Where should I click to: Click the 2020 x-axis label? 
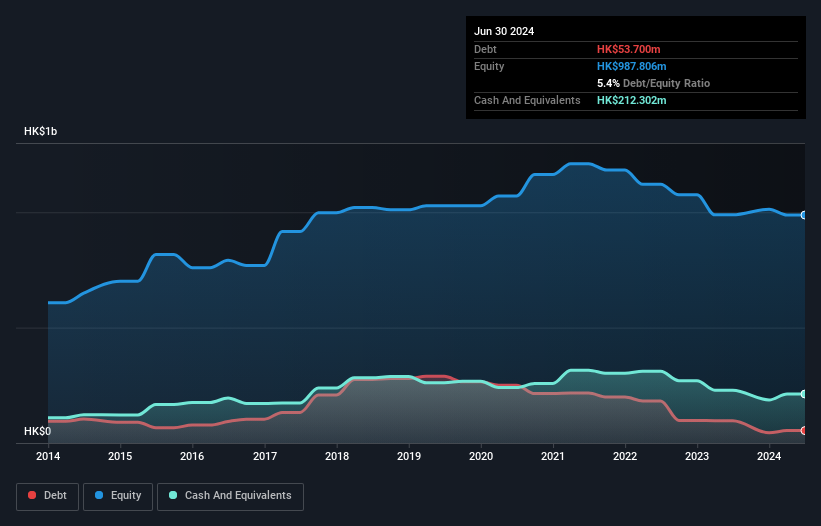tap(481, 456)
